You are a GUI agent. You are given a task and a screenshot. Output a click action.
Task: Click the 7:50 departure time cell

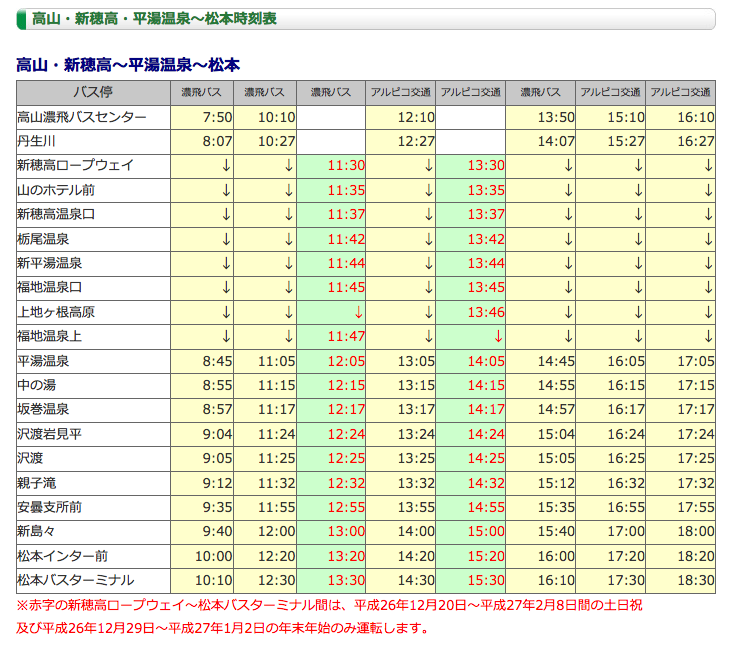(x=217, y=117)
